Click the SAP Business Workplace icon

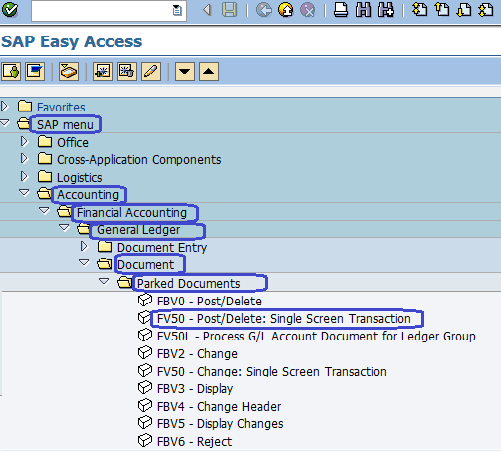(x=69, y=71)
